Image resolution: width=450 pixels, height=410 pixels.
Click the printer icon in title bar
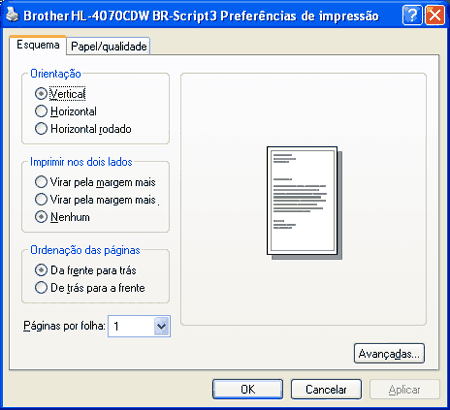point(12,15)
